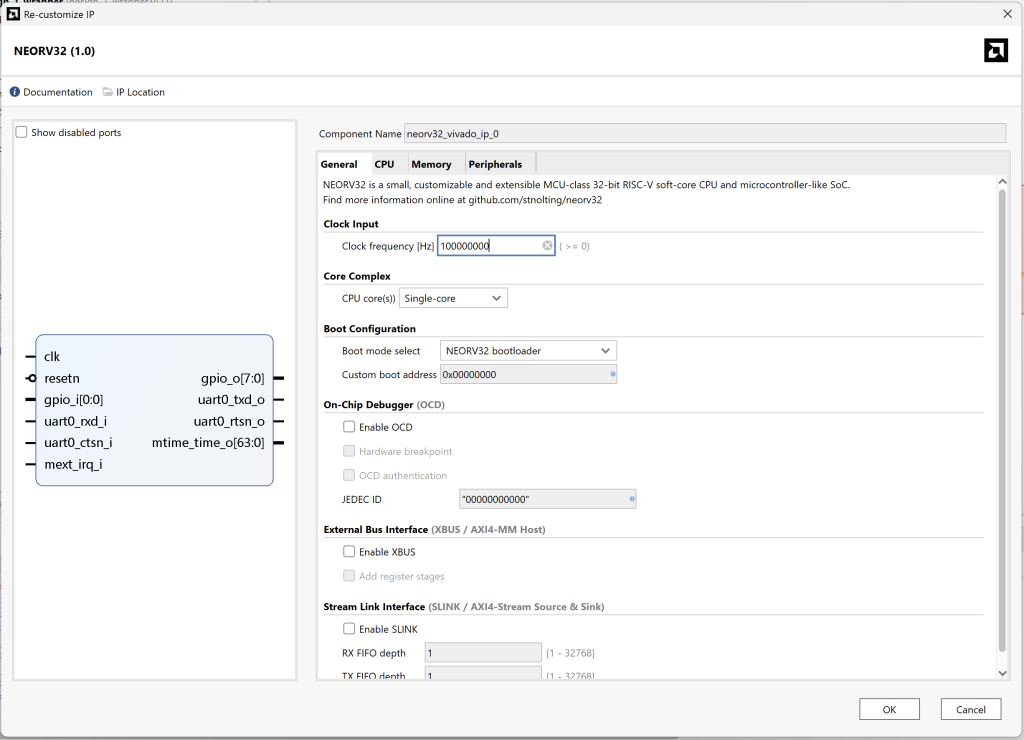Click the NEORV32 (1.0) title text
Viewport: 1024px width, 740px height.
click(x=54, y=51)
